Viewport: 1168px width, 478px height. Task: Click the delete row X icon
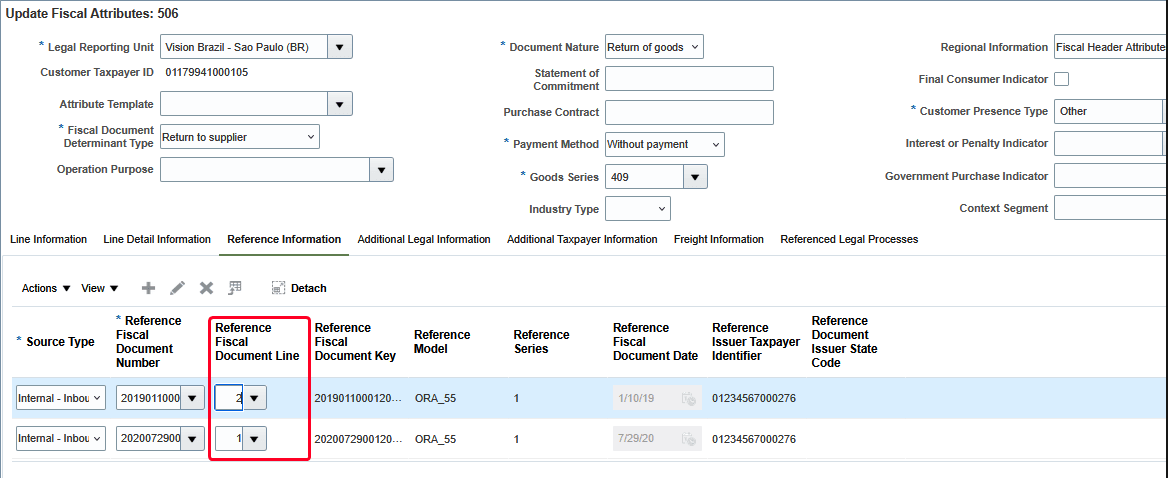206,288
